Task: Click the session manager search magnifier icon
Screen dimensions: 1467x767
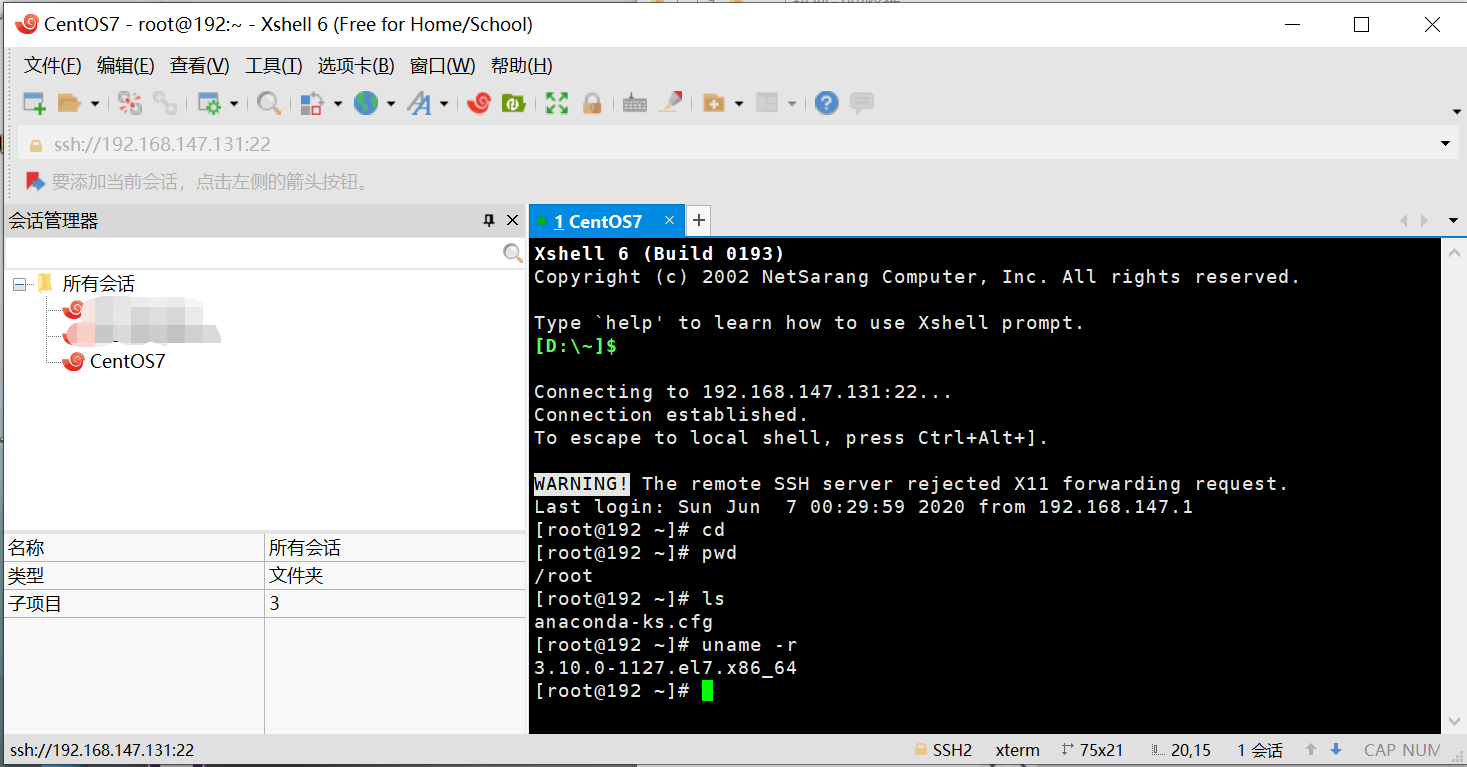Action: [x=512, y=253]
